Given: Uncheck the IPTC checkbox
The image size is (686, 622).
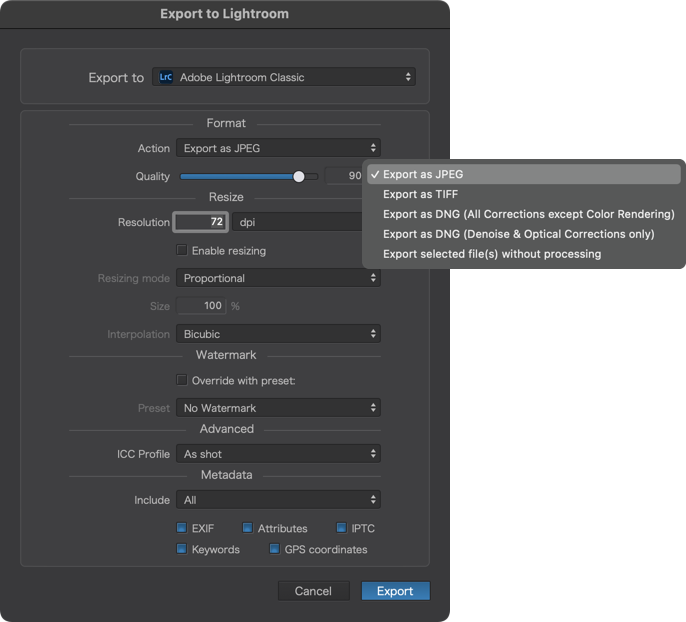Looking at the screenshot, I should click(x=341, y=528).
